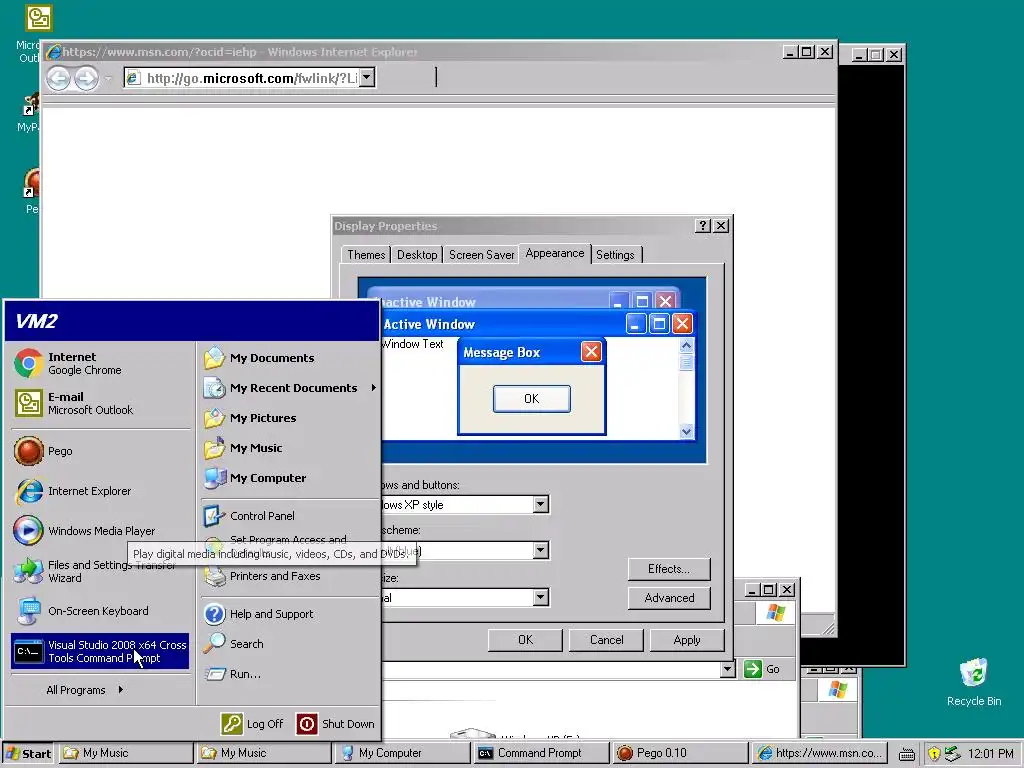Open Search from Start menu
1024x768 pixels.
tap(290, 644)
